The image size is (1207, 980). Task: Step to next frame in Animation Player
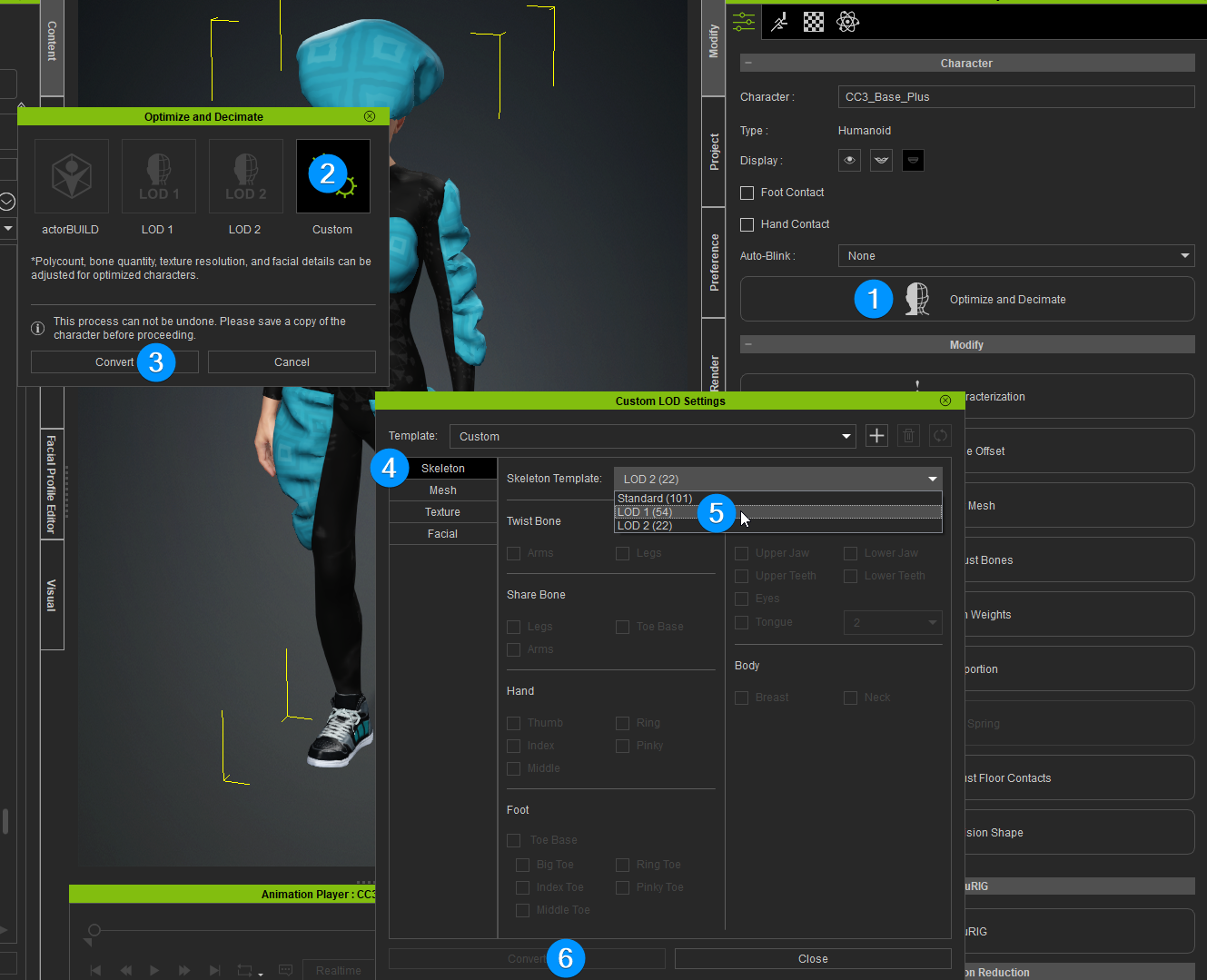click(184, 970)
